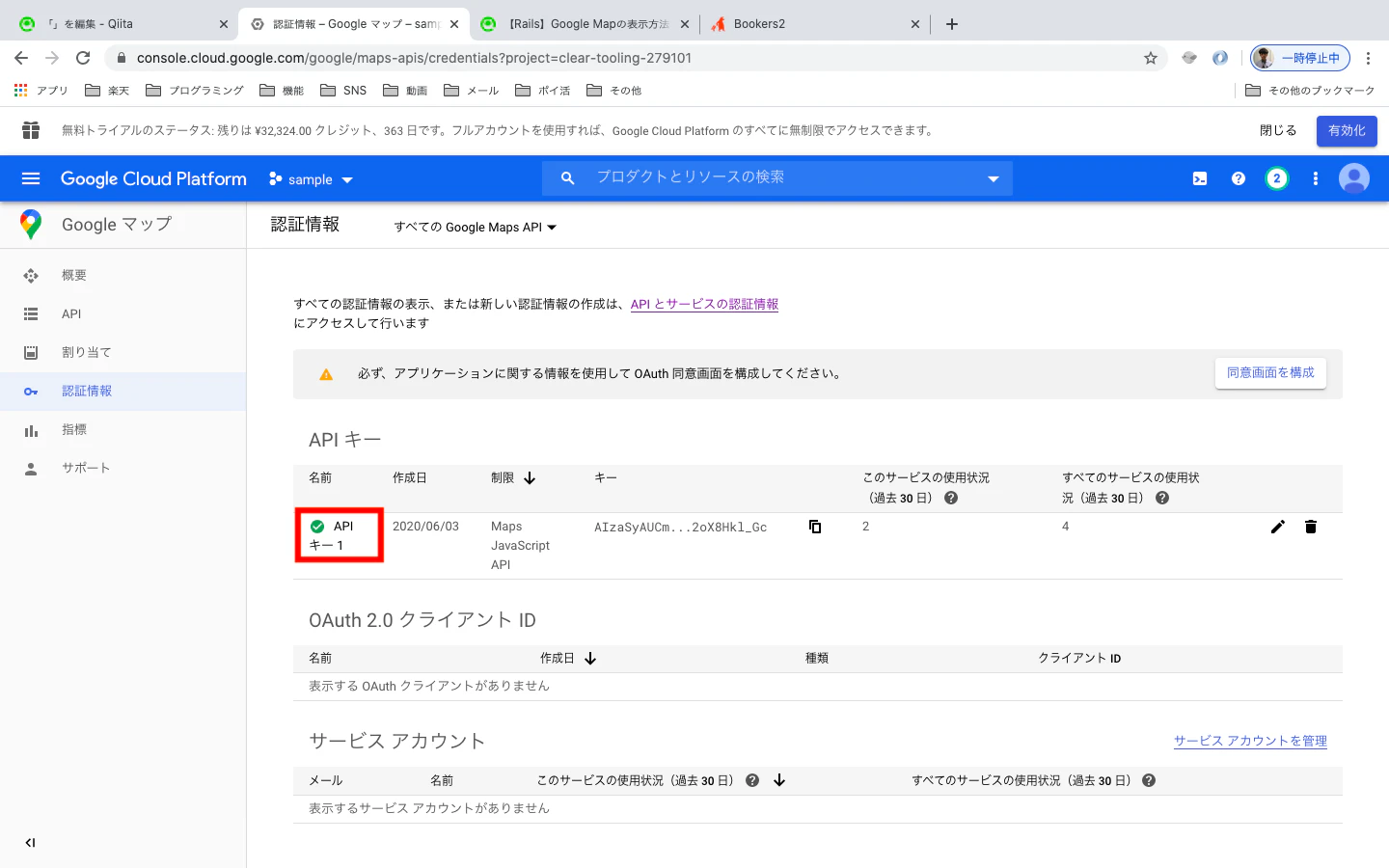Viewport: 1389px width, 868px height.
Task: Edit API キー 1 with pencil icon
Action: tap(1278, 527)
